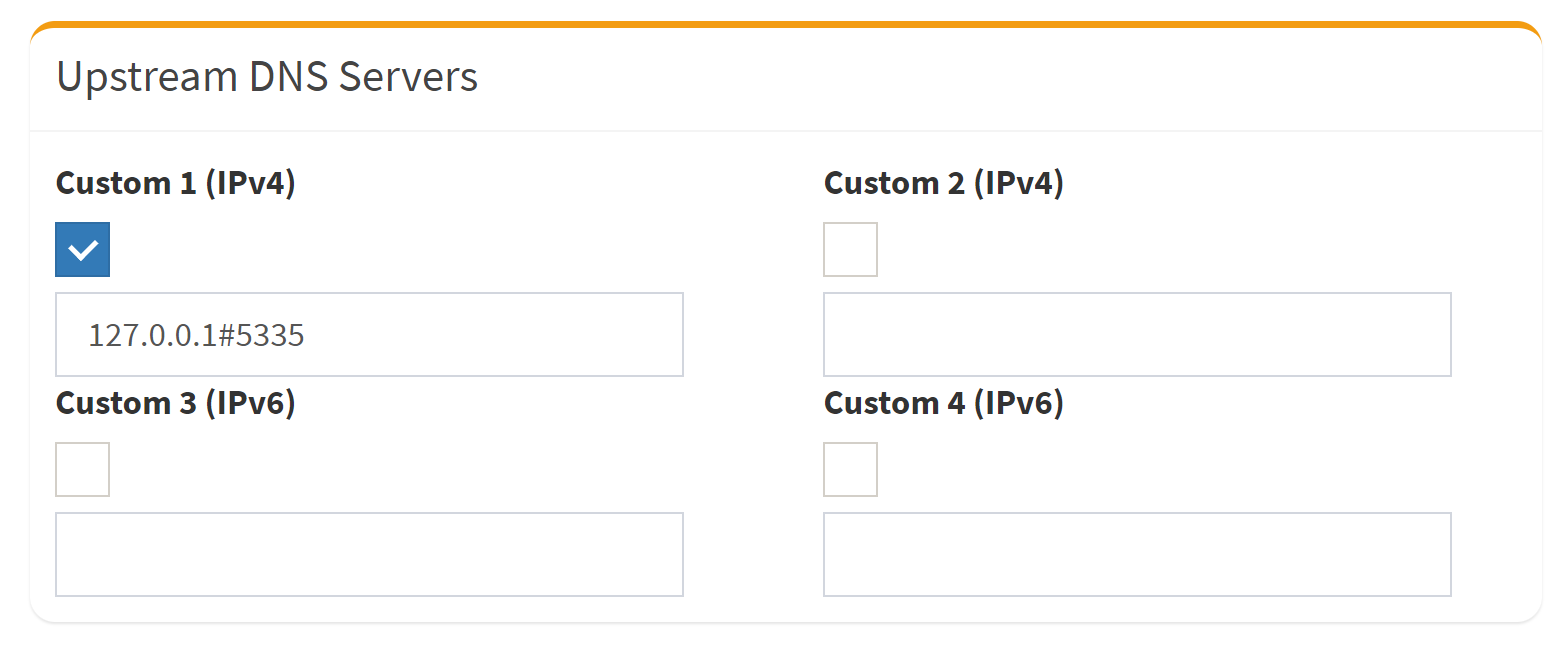Click the empty Custom 2 address field
The height and width of the screenshot is (656, 1559).
pos(1137,334)
